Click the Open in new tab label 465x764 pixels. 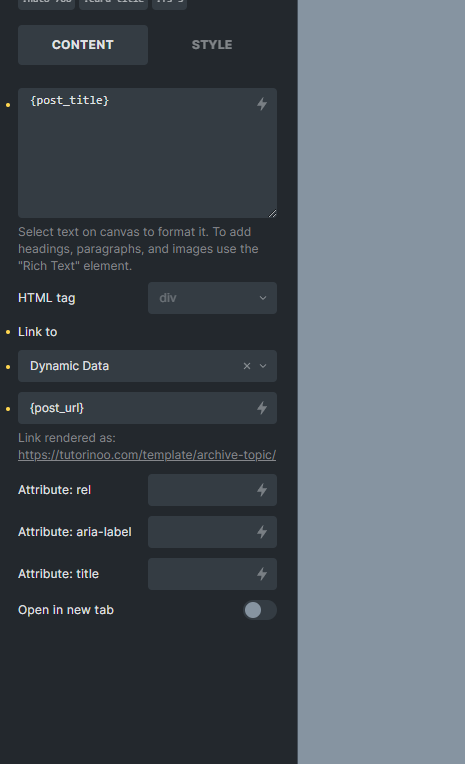tap(66, 610)
